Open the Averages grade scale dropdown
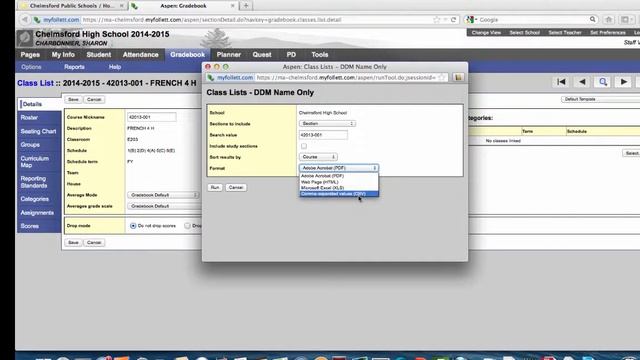640x360 pixels. pyautogui.click(x=163, y=206)
